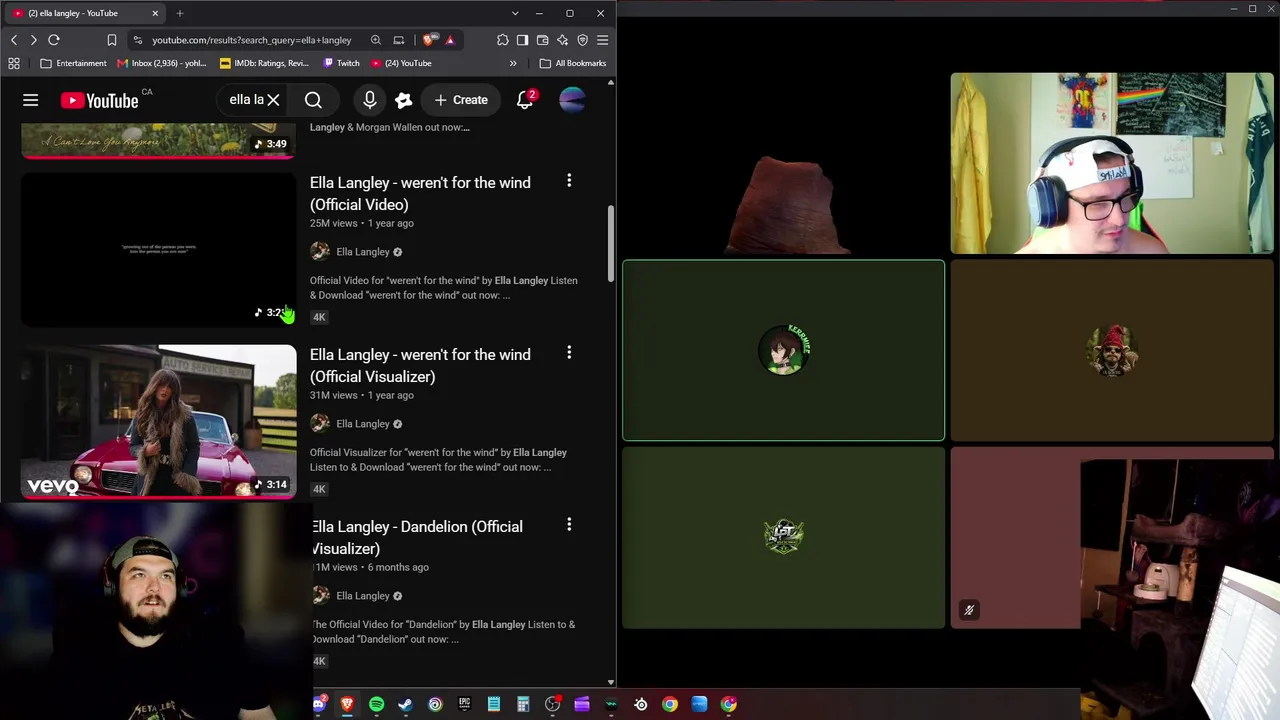Select the green emblem avatar participant tile
Viewport: 1280px width, 720px height.
coord(783,537)
